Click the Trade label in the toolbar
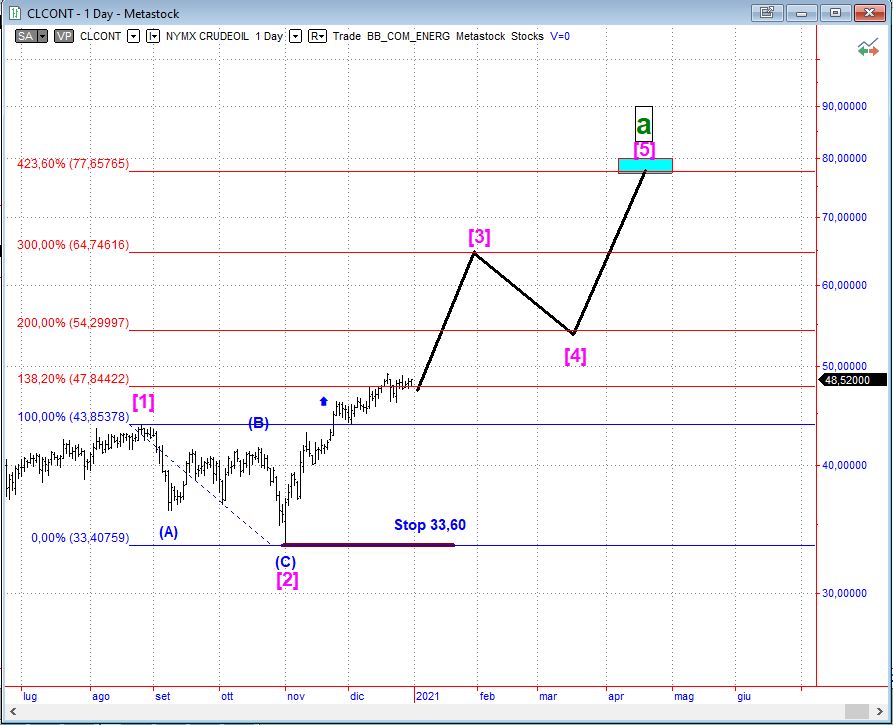Image resolution: width=893 pixels, height=725 pixels. 347,36
